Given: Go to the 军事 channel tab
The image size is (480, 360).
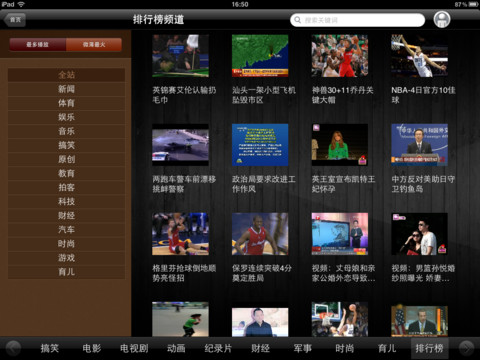Looking at the screenshot, I should tap(303, 348).
